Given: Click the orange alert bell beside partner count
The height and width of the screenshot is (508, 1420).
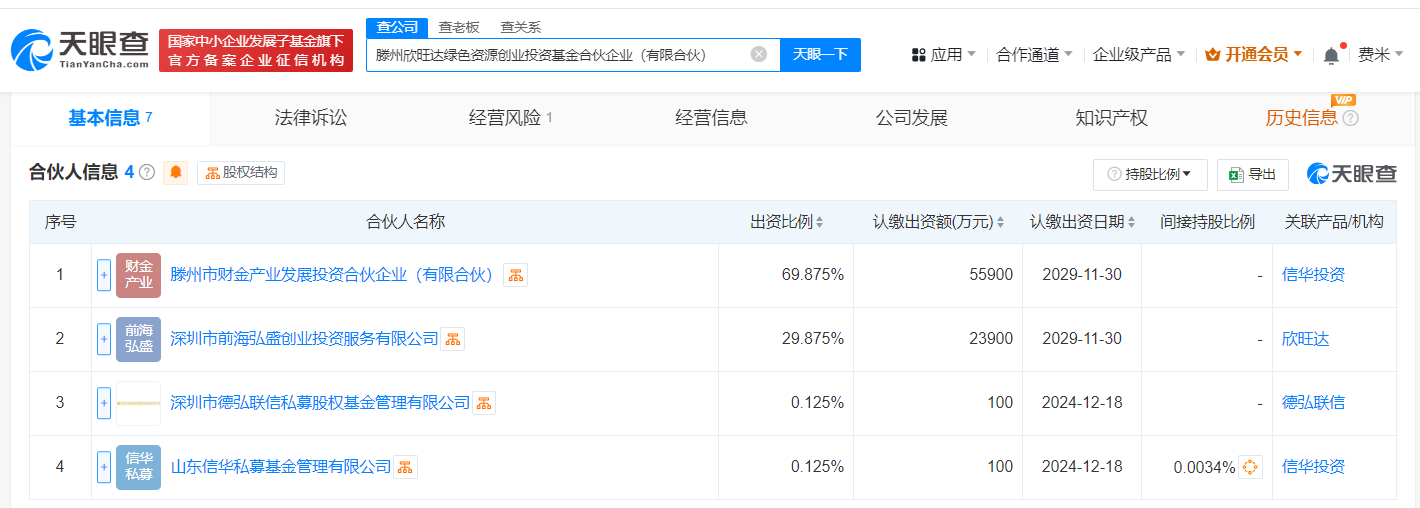Looking at the screenshot, I should tap(176, 173).
